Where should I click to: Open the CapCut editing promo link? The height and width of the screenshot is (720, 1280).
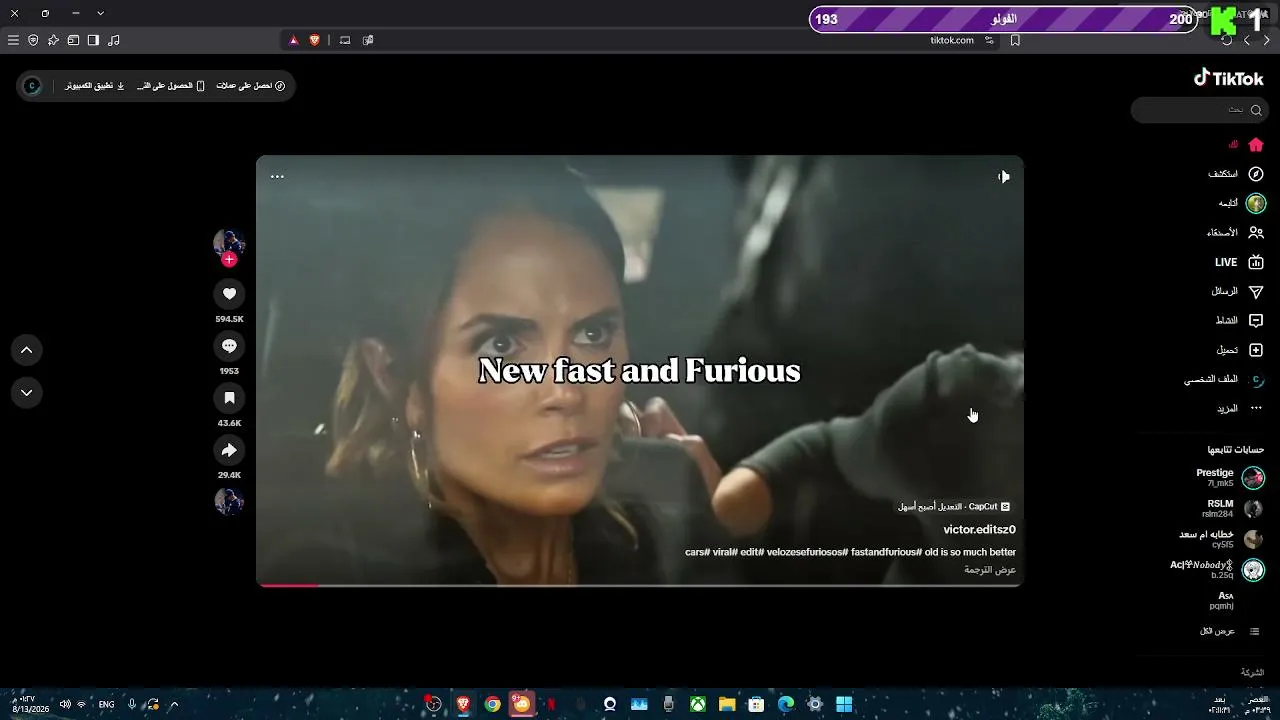coord(954,507)
